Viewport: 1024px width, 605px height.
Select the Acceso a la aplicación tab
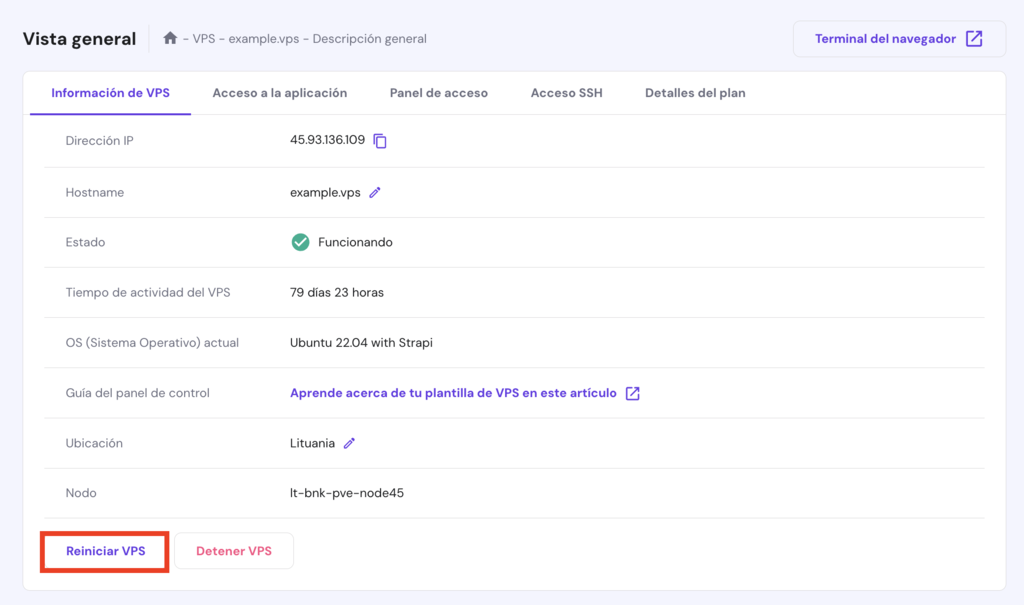click(280, 92)
